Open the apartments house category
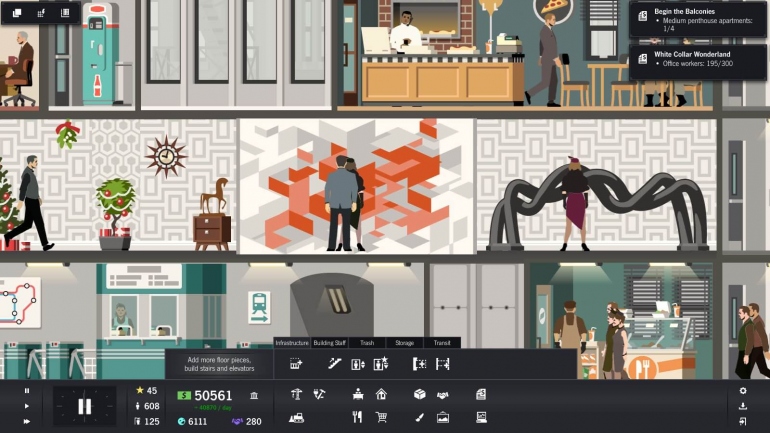The image size is (770, 433). pyautogui.click(x=381, y=394)
